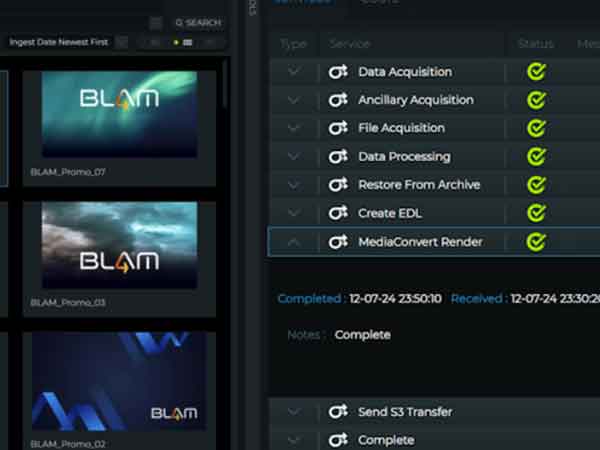
Task: Open the list menu icon left of SEARCH
Action: click(156, 23)
